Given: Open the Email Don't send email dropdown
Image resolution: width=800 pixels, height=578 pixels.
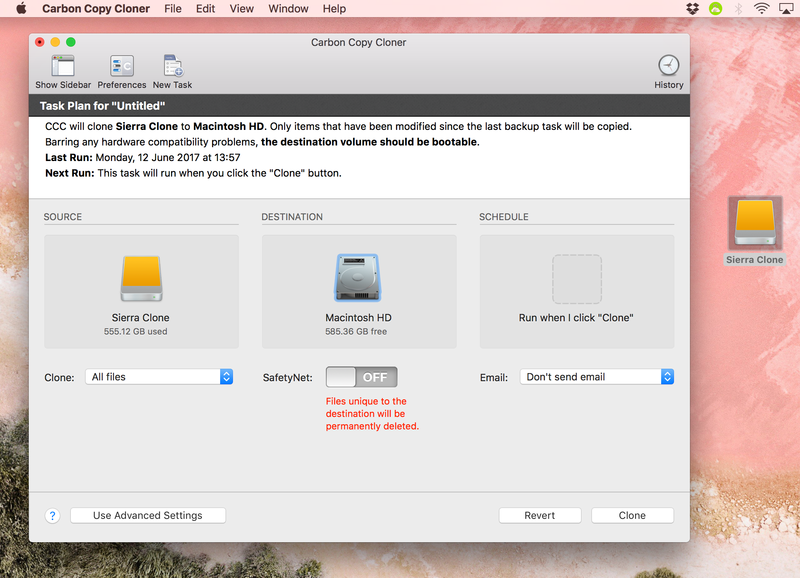Looking at the screenshot, I should (x=596, y=377).
